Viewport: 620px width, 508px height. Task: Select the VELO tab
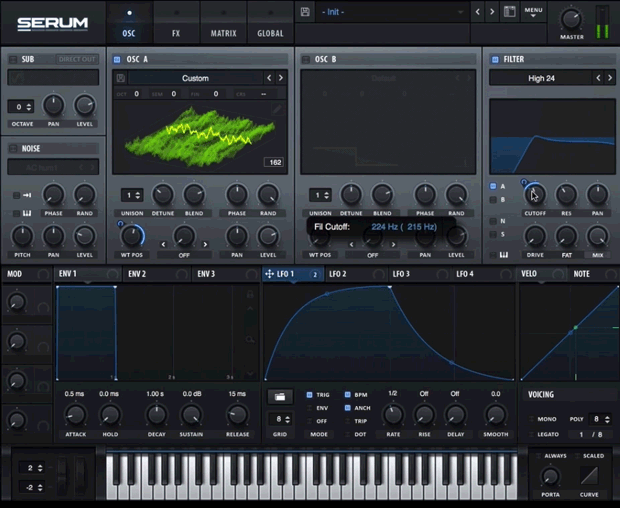tap(542, 274)
